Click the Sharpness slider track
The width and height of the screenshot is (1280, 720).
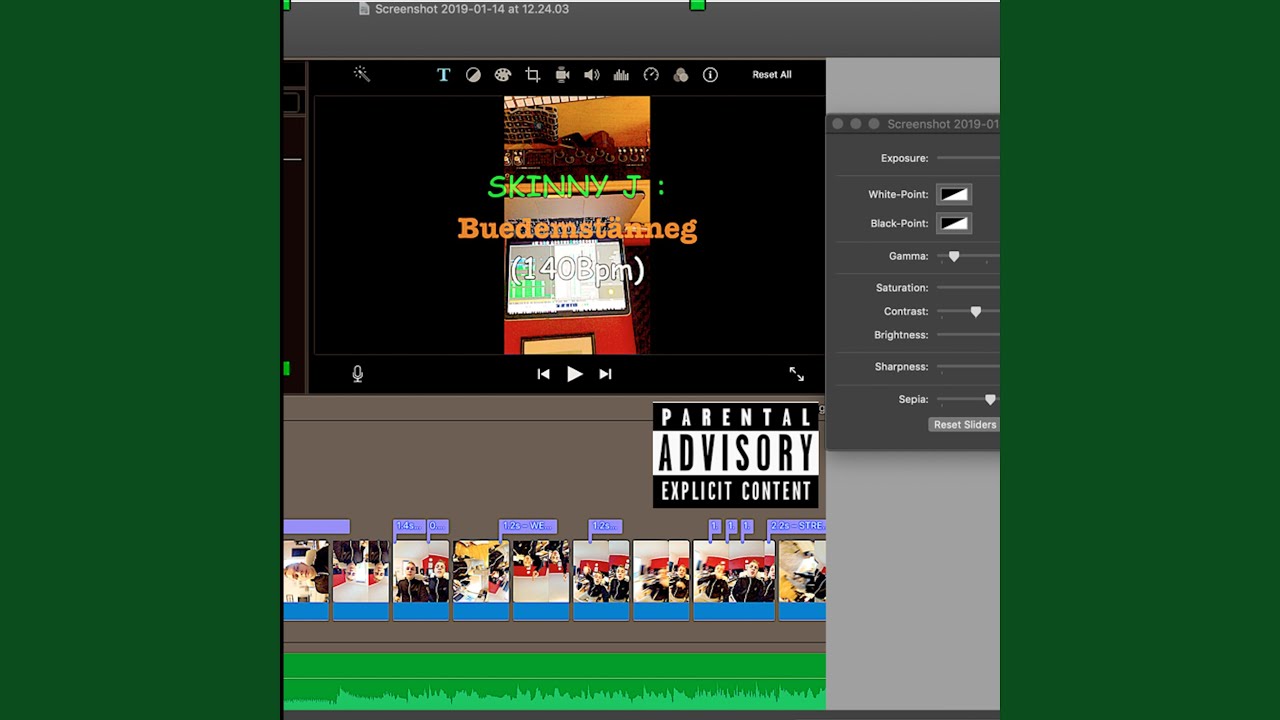pos(968,367)
